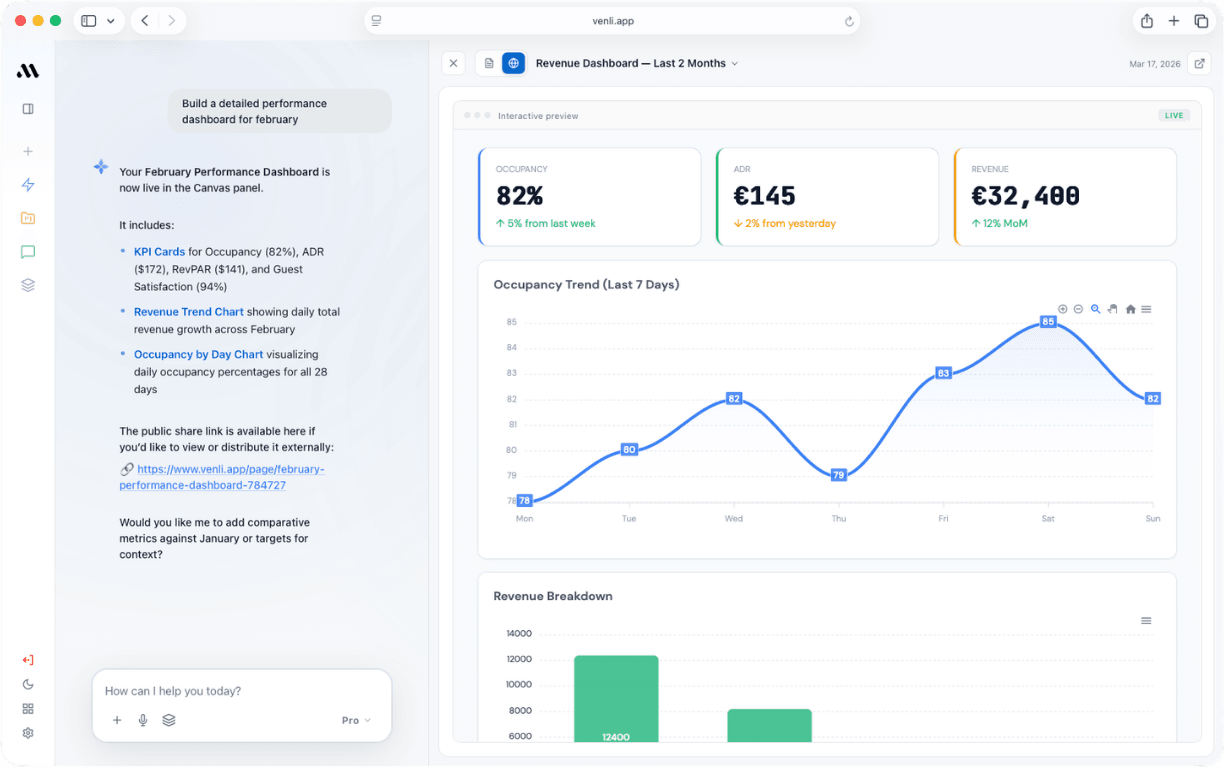Click the chart zoom-out minus icon
The image size is (1224, 768).
point(1078,309)
